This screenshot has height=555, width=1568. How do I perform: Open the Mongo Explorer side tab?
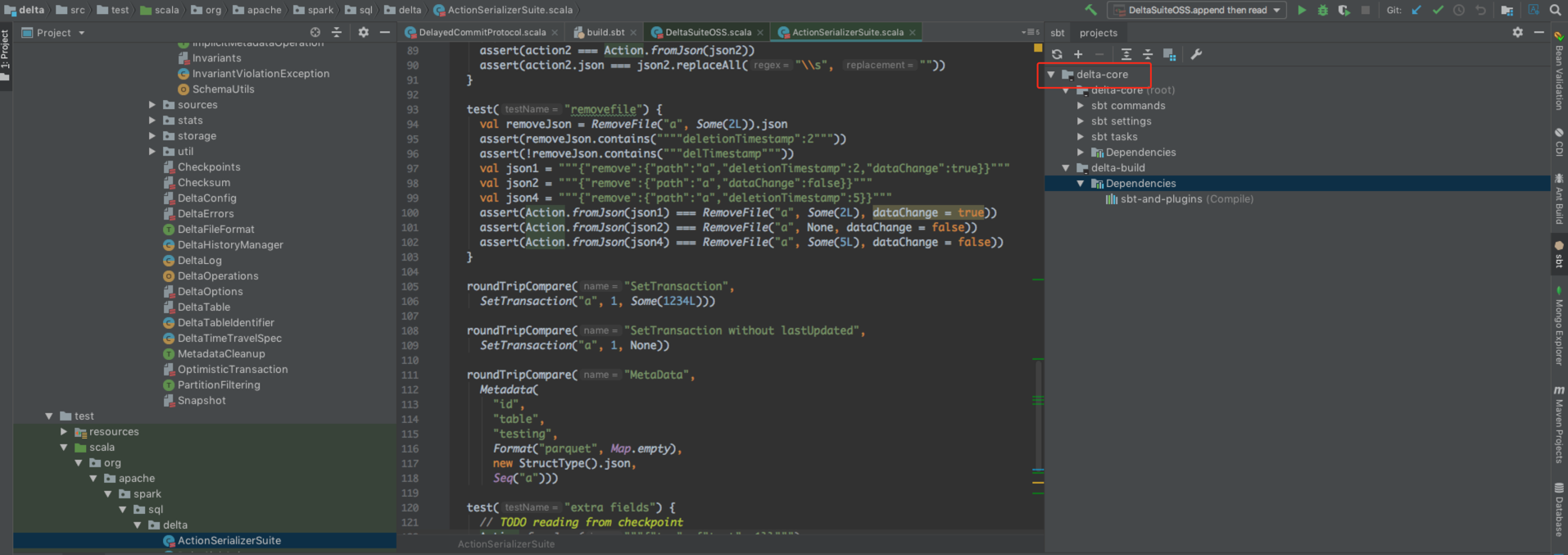coord(1559,326)
